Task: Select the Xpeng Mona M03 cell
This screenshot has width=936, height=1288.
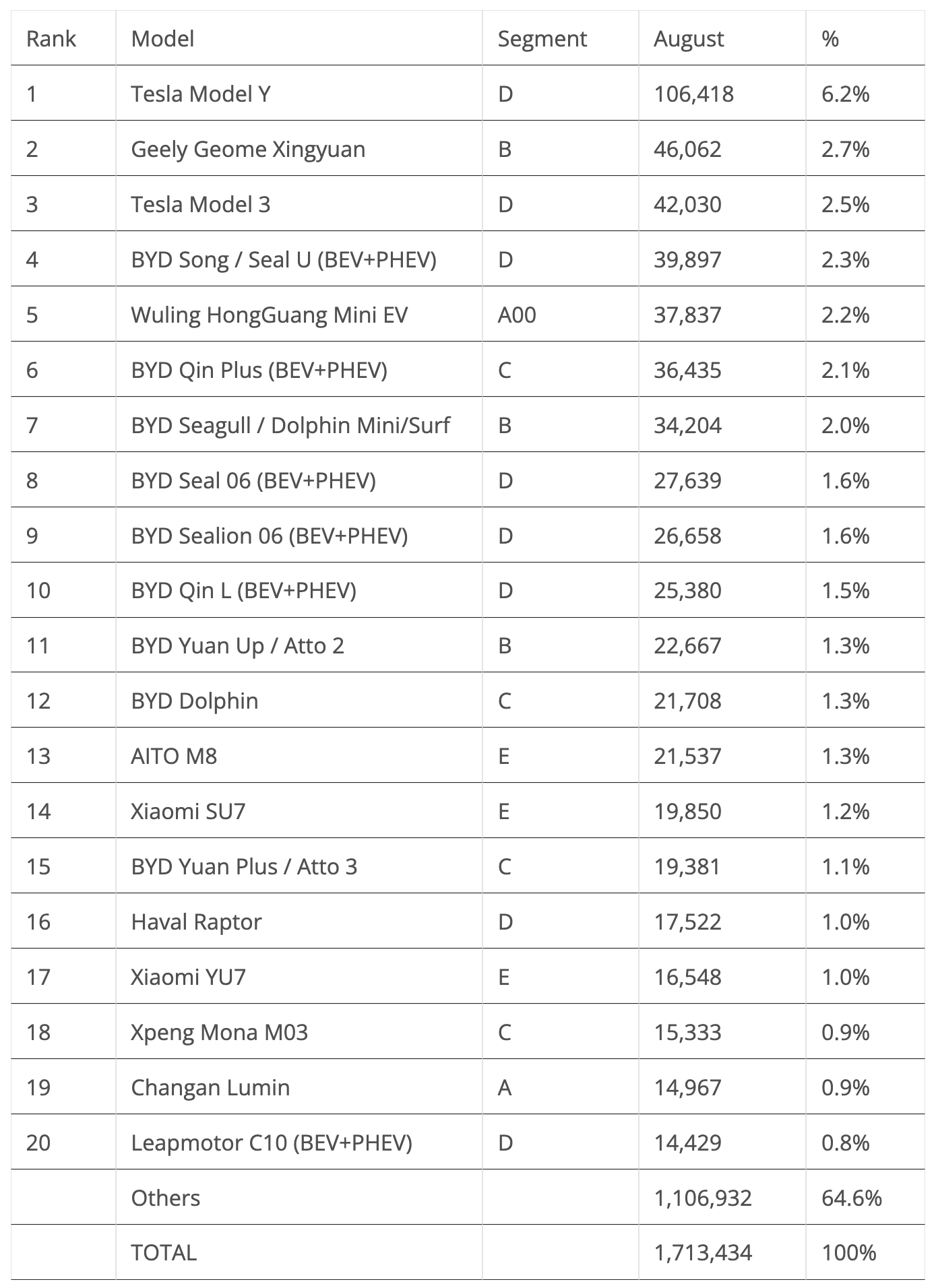Action: tap(219, 1032)
